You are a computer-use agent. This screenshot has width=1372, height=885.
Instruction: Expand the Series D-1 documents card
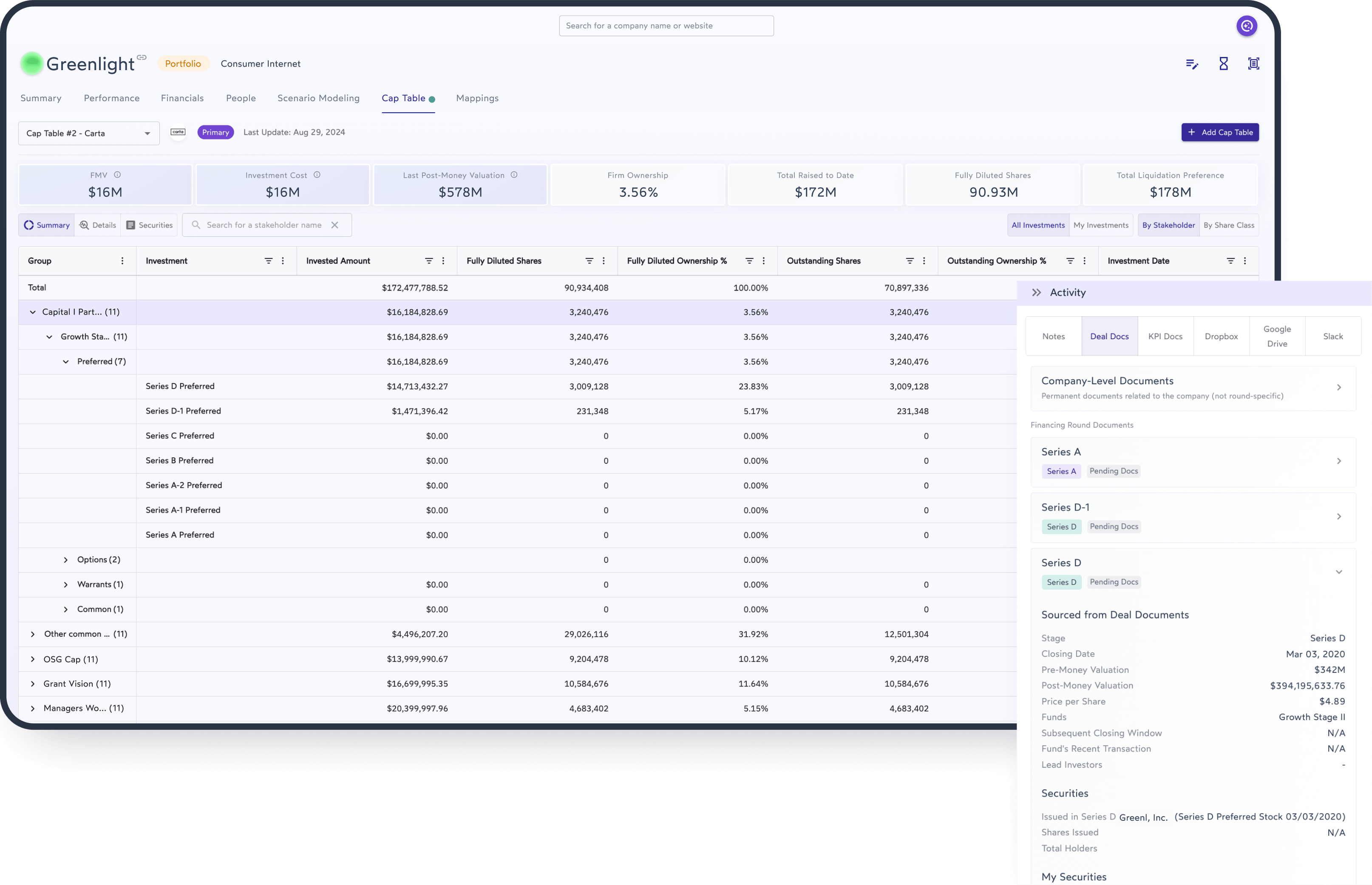[1339, 516]
